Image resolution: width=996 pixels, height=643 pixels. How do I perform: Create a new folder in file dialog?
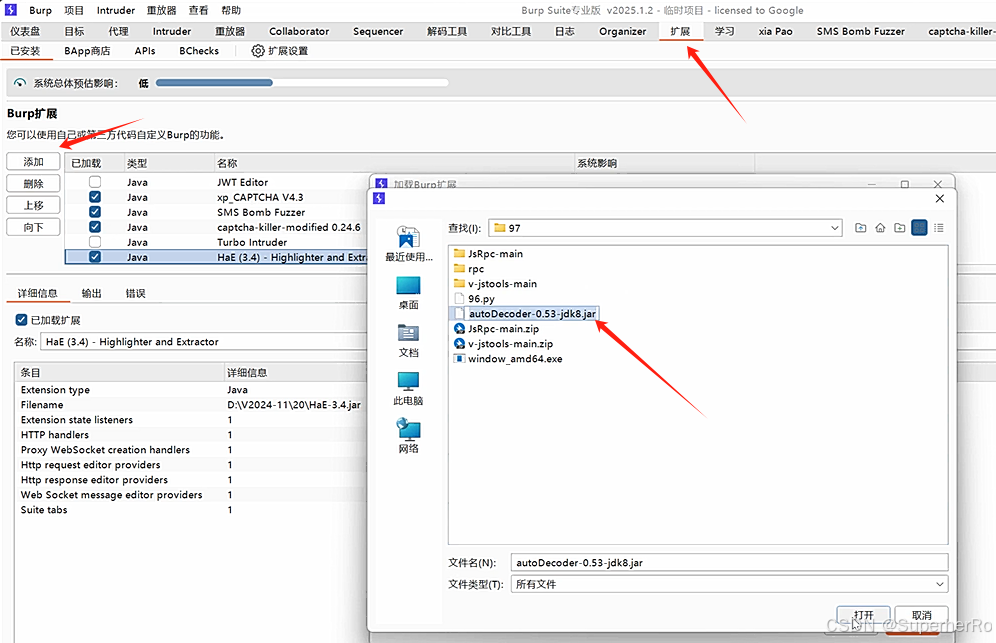[x=900, y=228]
